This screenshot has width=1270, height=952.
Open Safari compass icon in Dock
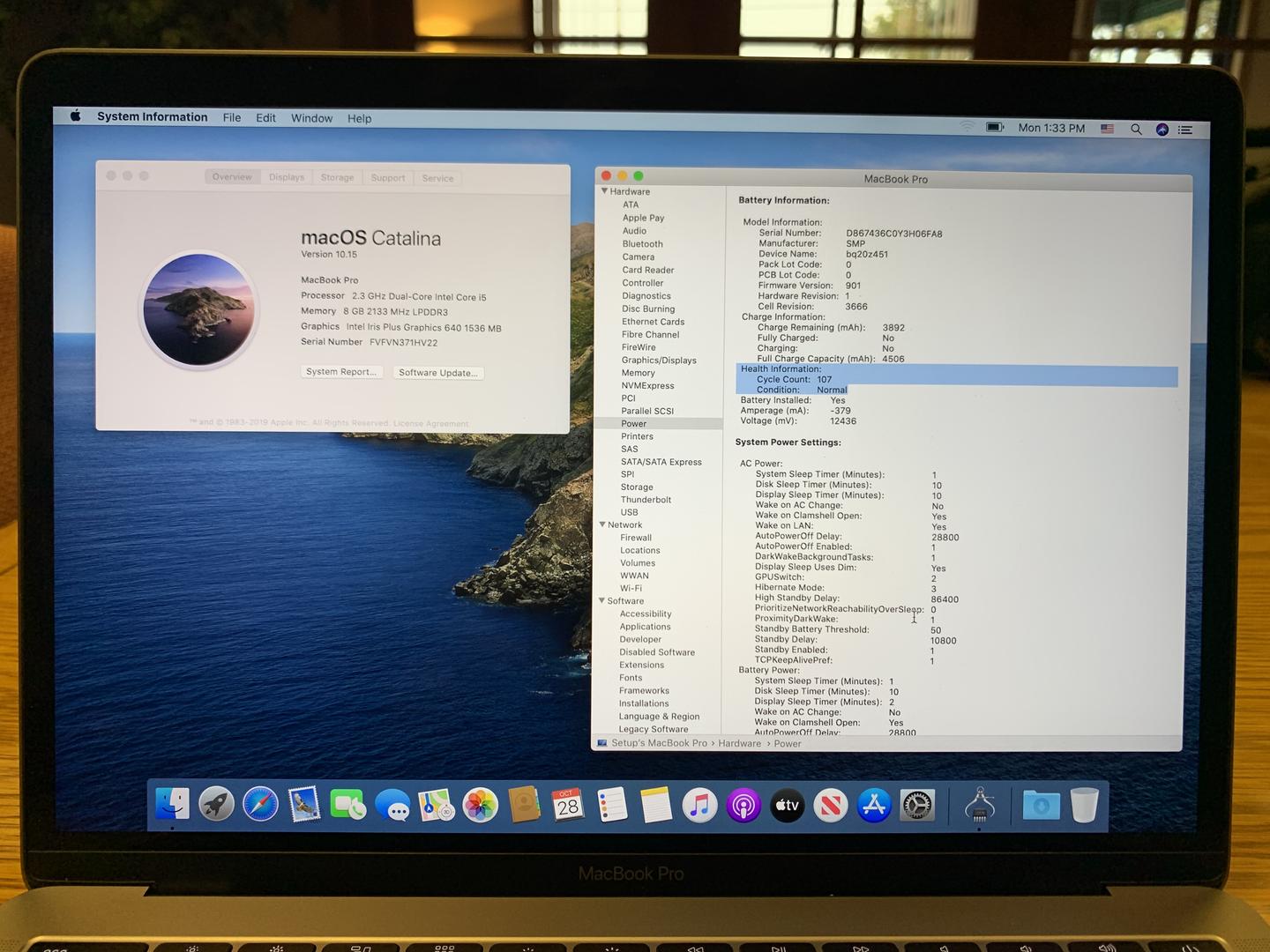(260, 804)
